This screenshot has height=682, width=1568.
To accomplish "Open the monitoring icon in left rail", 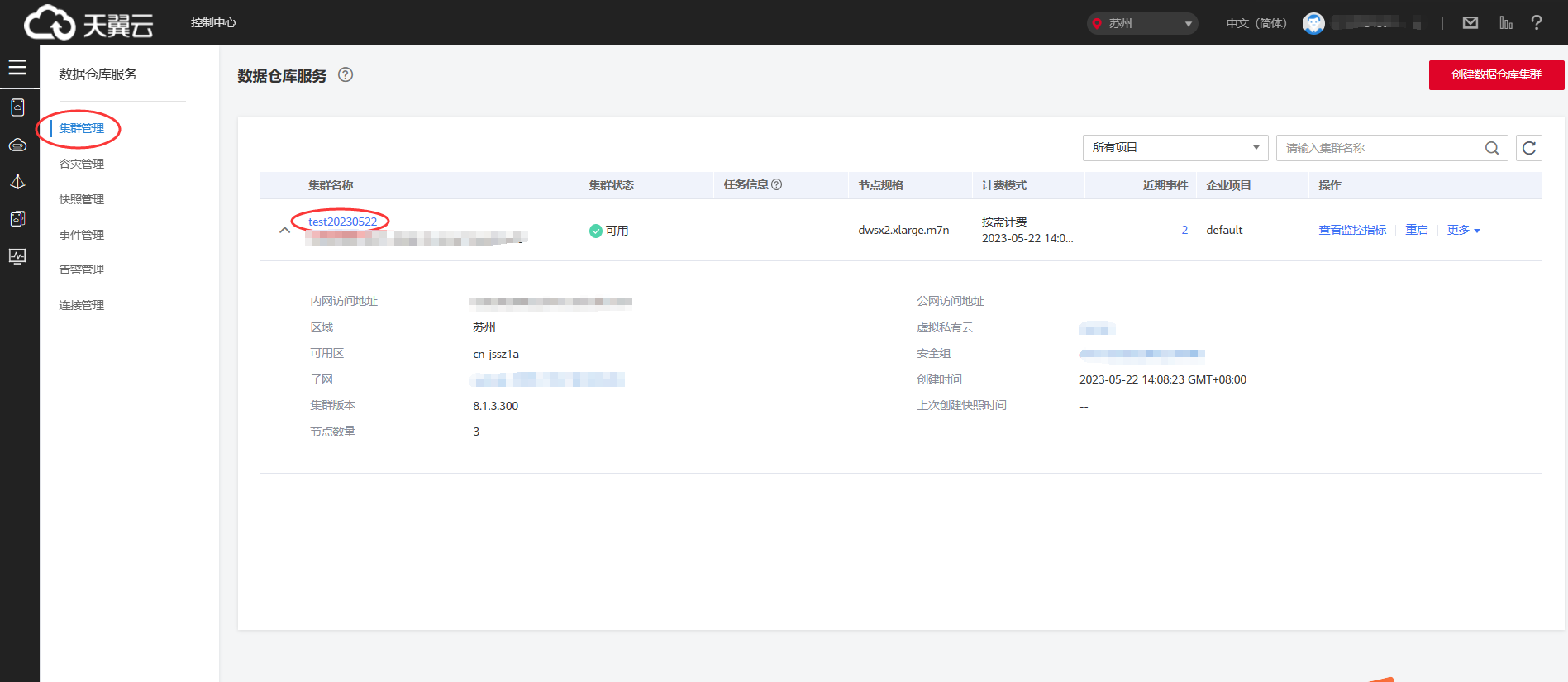I will 17,256.
